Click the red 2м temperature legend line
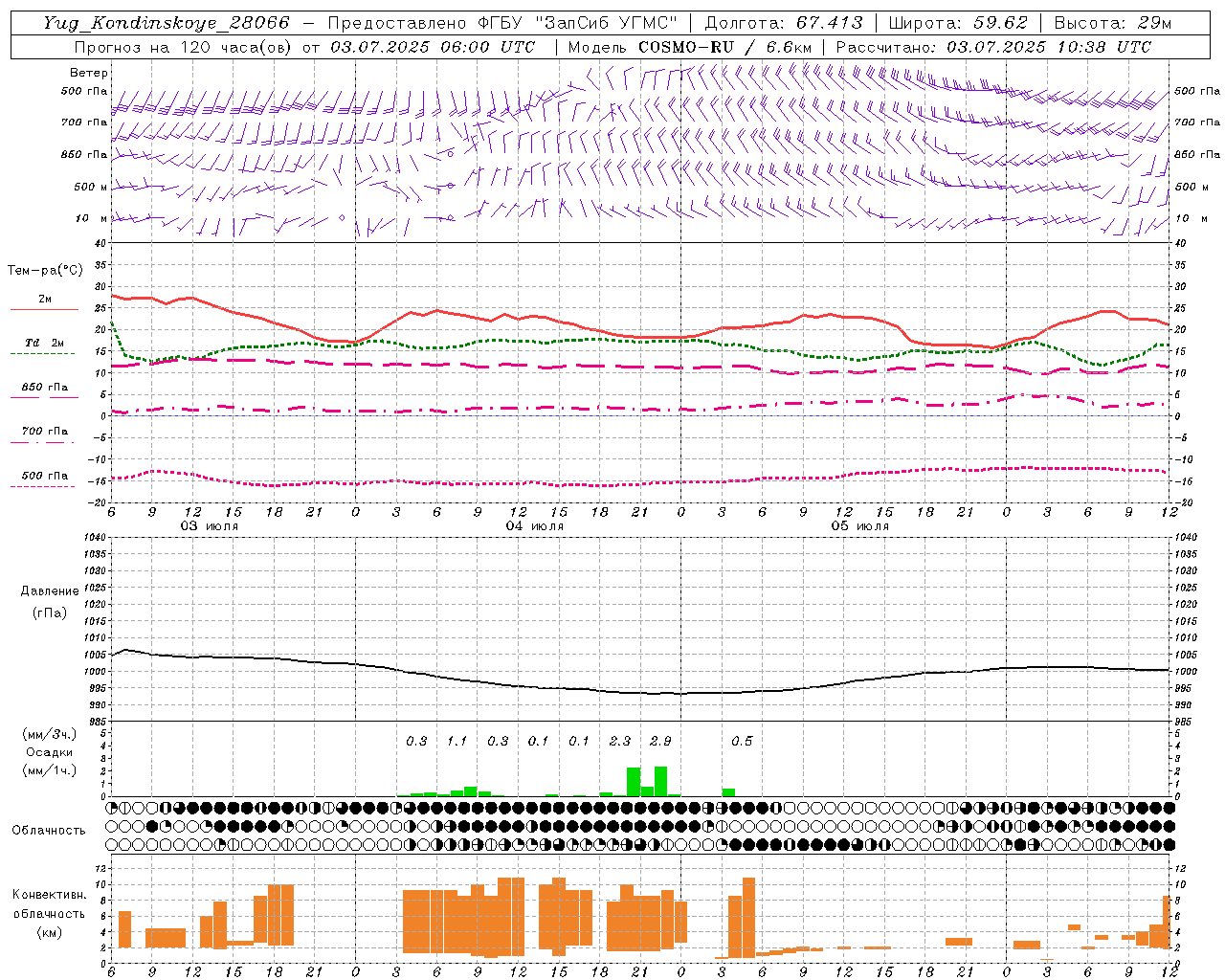 pyautogui.click(x=44, y=310)
